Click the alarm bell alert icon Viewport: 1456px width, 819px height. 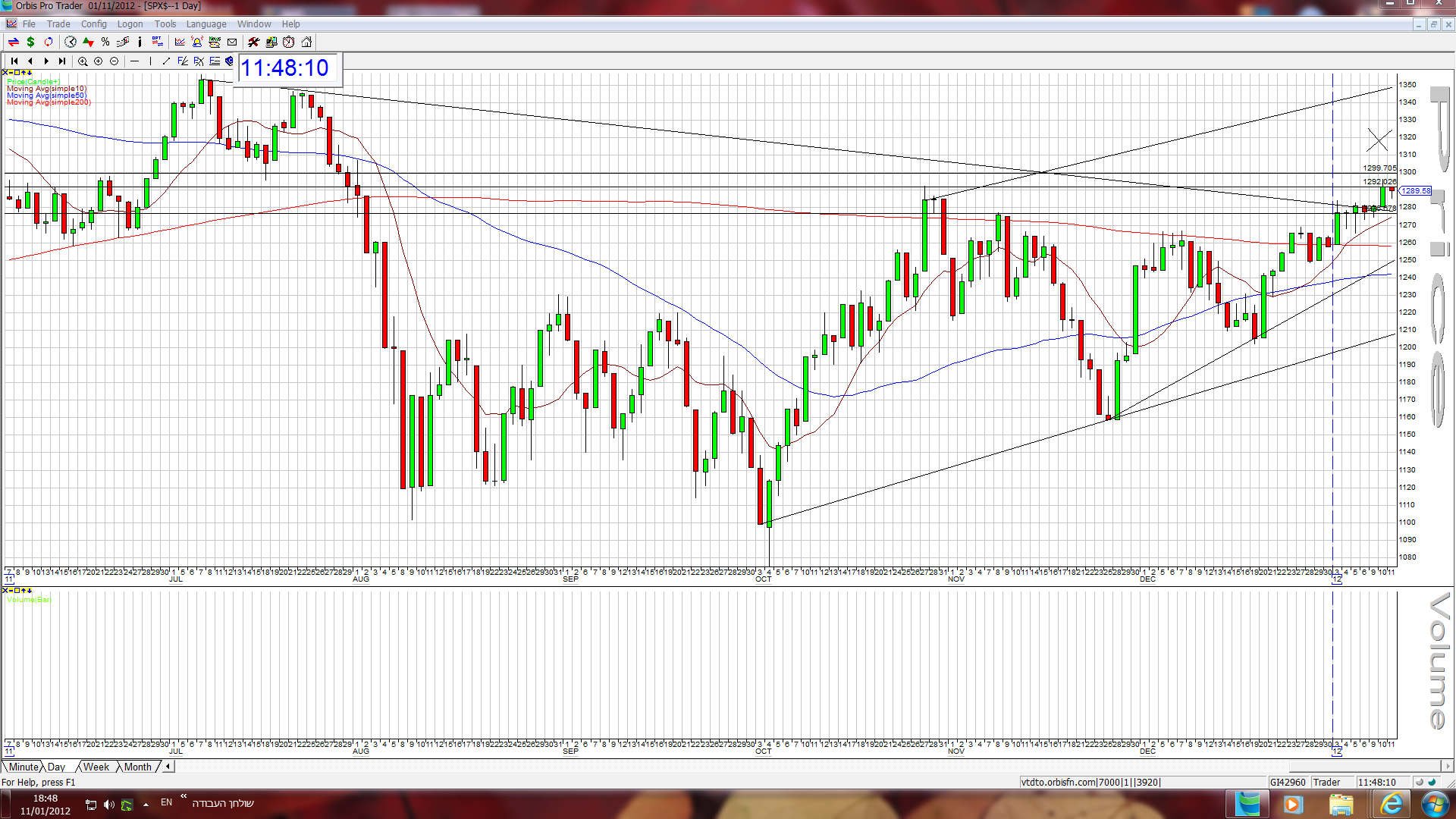tap(197, 42)
